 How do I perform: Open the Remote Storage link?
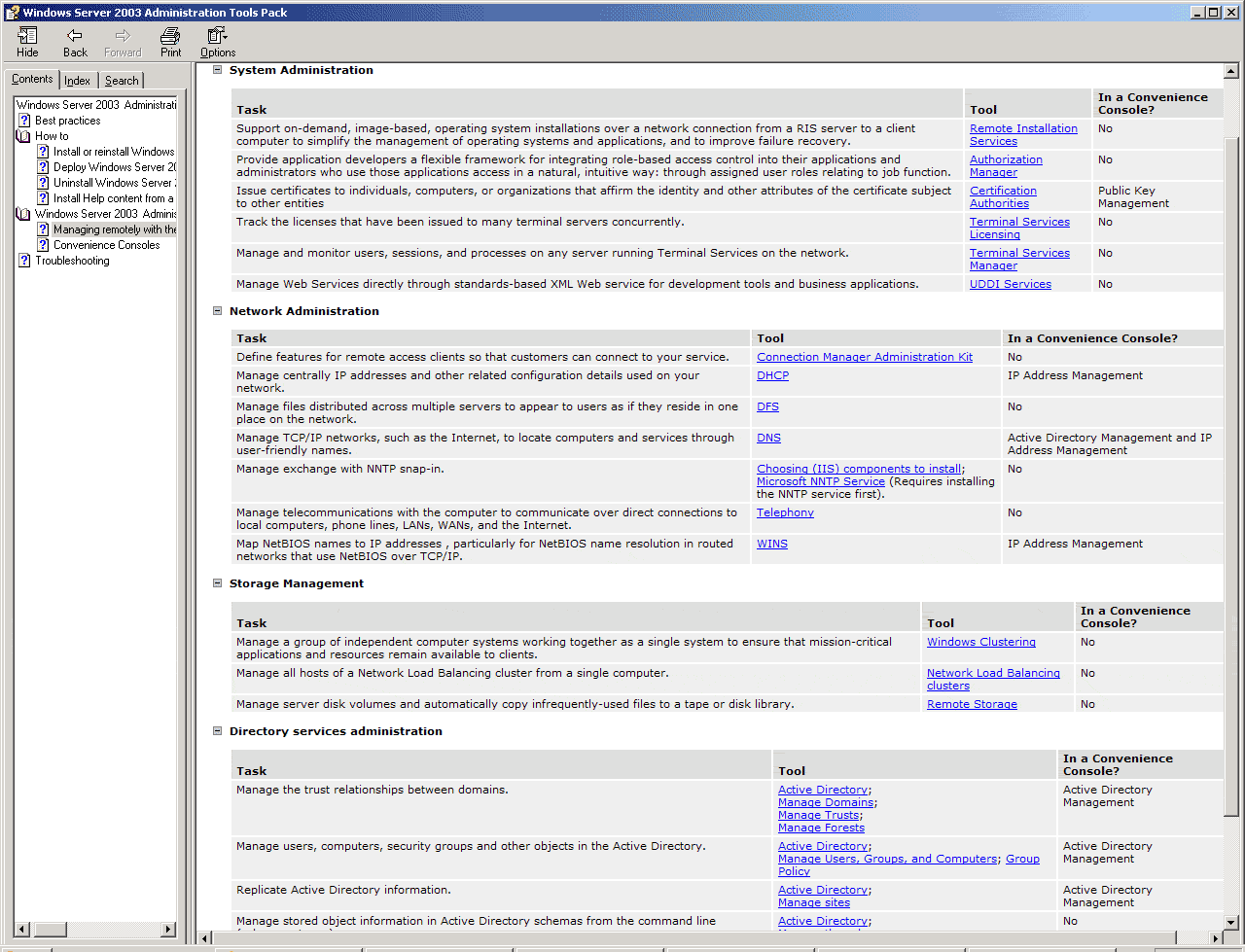tap(972, 704)
